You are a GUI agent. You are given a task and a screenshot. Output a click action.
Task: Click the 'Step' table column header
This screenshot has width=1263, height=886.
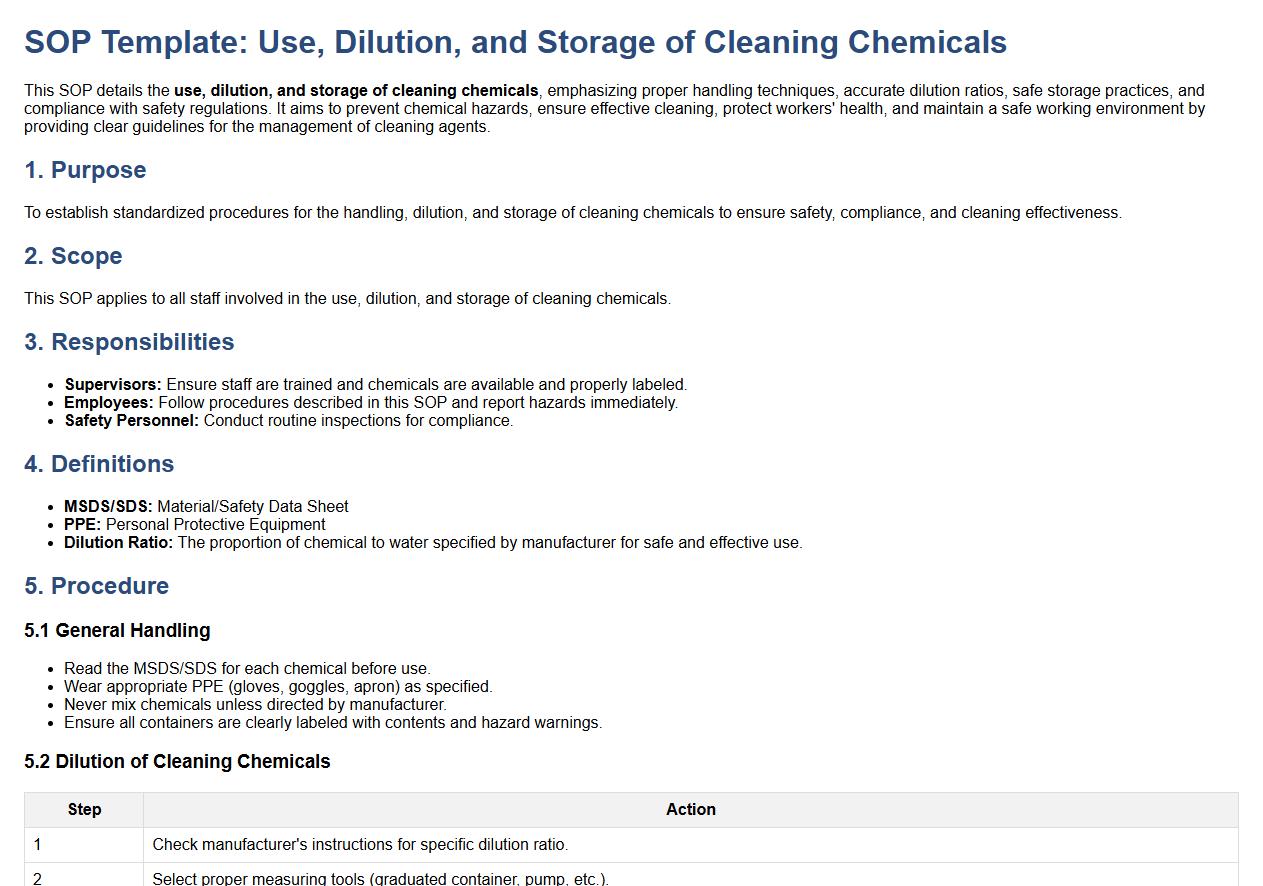point(84,809)
